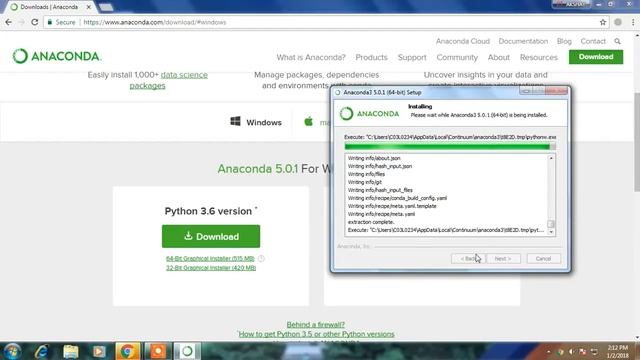This screenshot has height=360, width=640.
Task: Select log line 'extraction complete.'
Action: click(371, 222)
